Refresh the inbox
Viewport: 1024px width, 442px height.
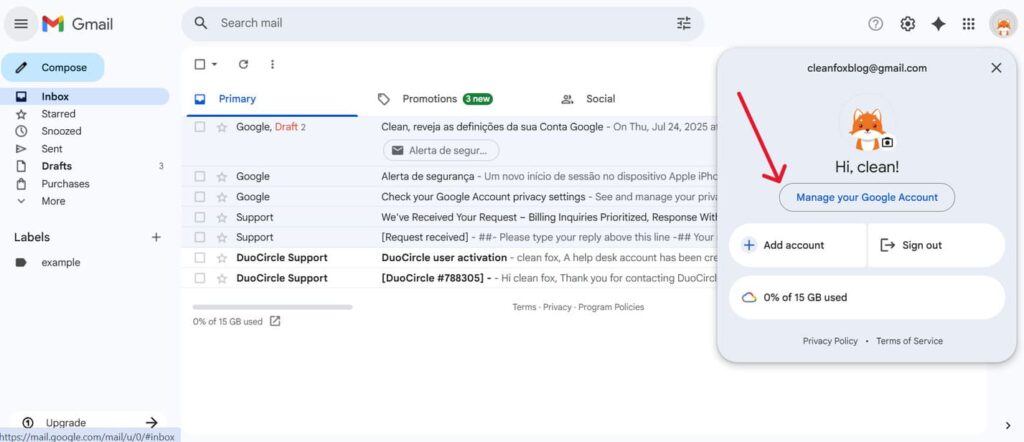[244, 64]
